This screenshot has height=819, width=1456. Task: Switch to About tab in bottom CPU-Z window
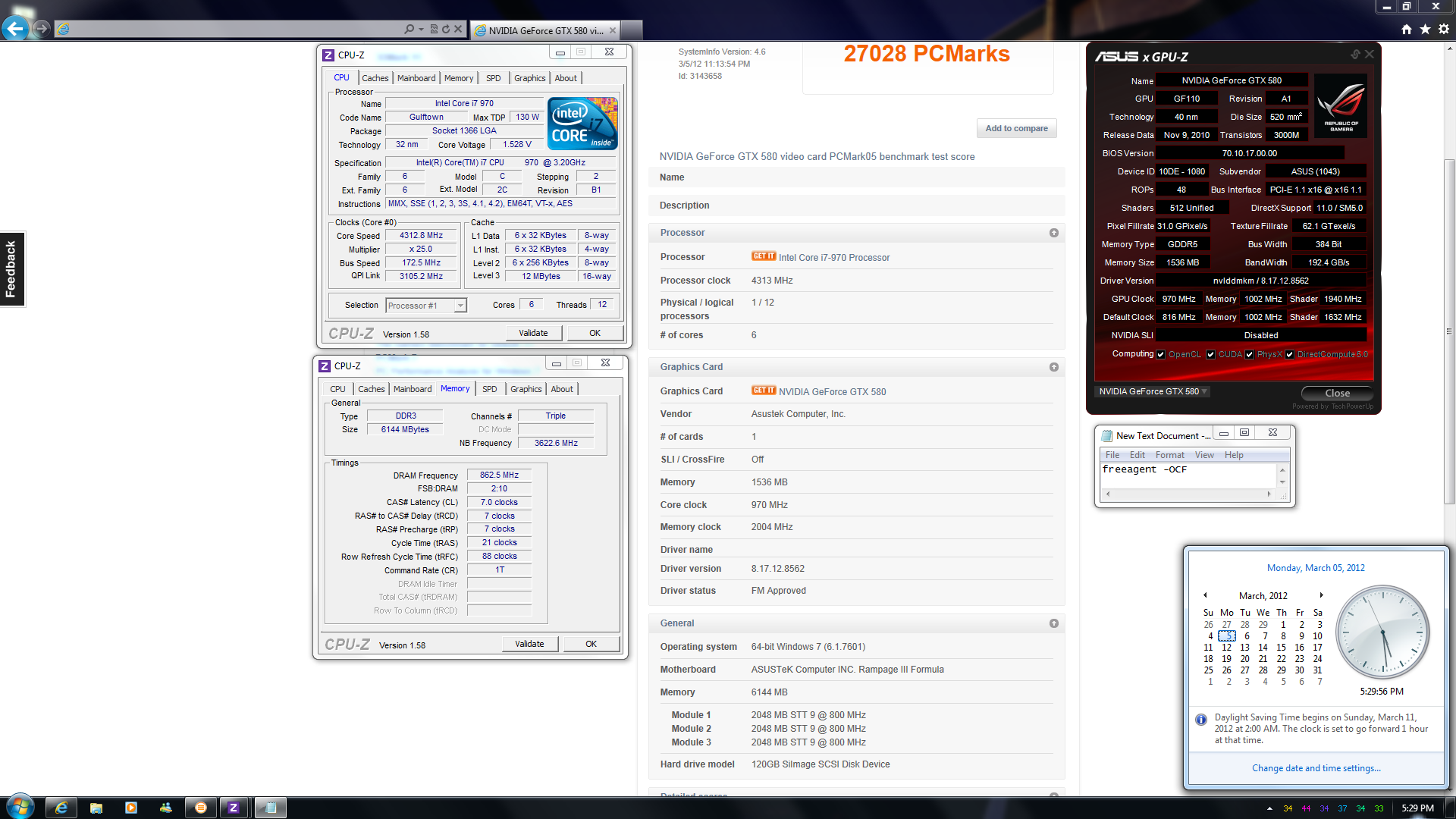pos(562,389)
